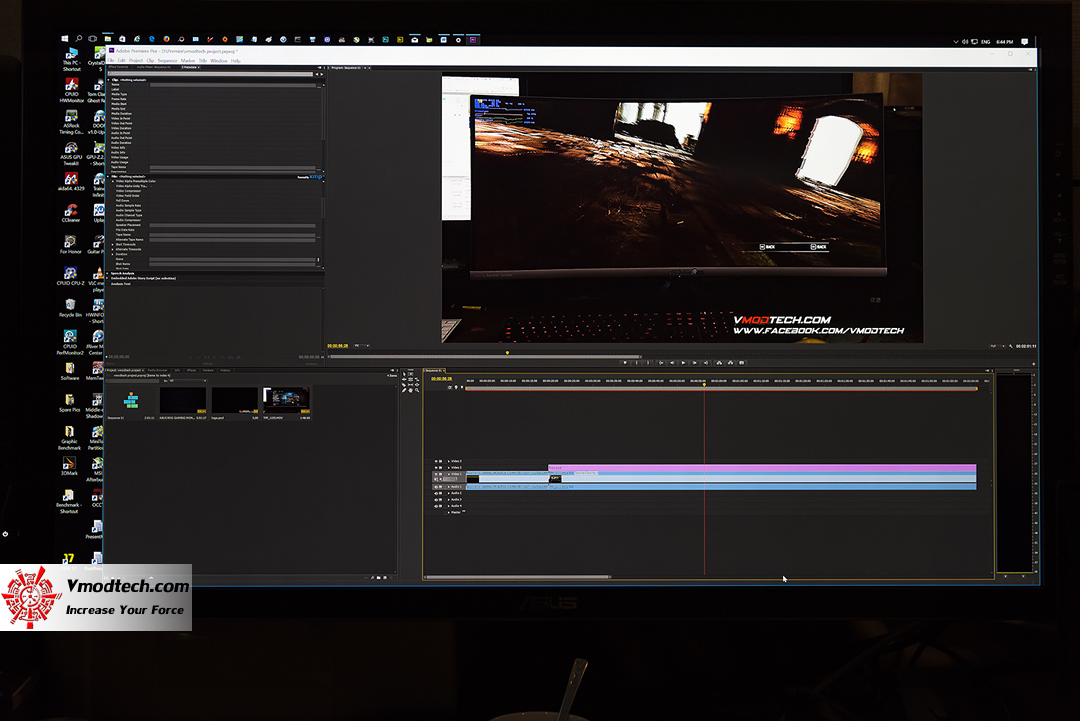The height and width of the screenshot is (721, 1080).
Task: Mute Audio 4 track output speaker
Action: point(436,505)
